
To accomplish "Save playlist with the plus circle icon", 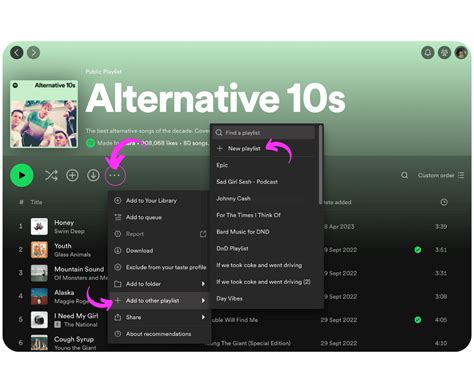I will click(72, 175).
